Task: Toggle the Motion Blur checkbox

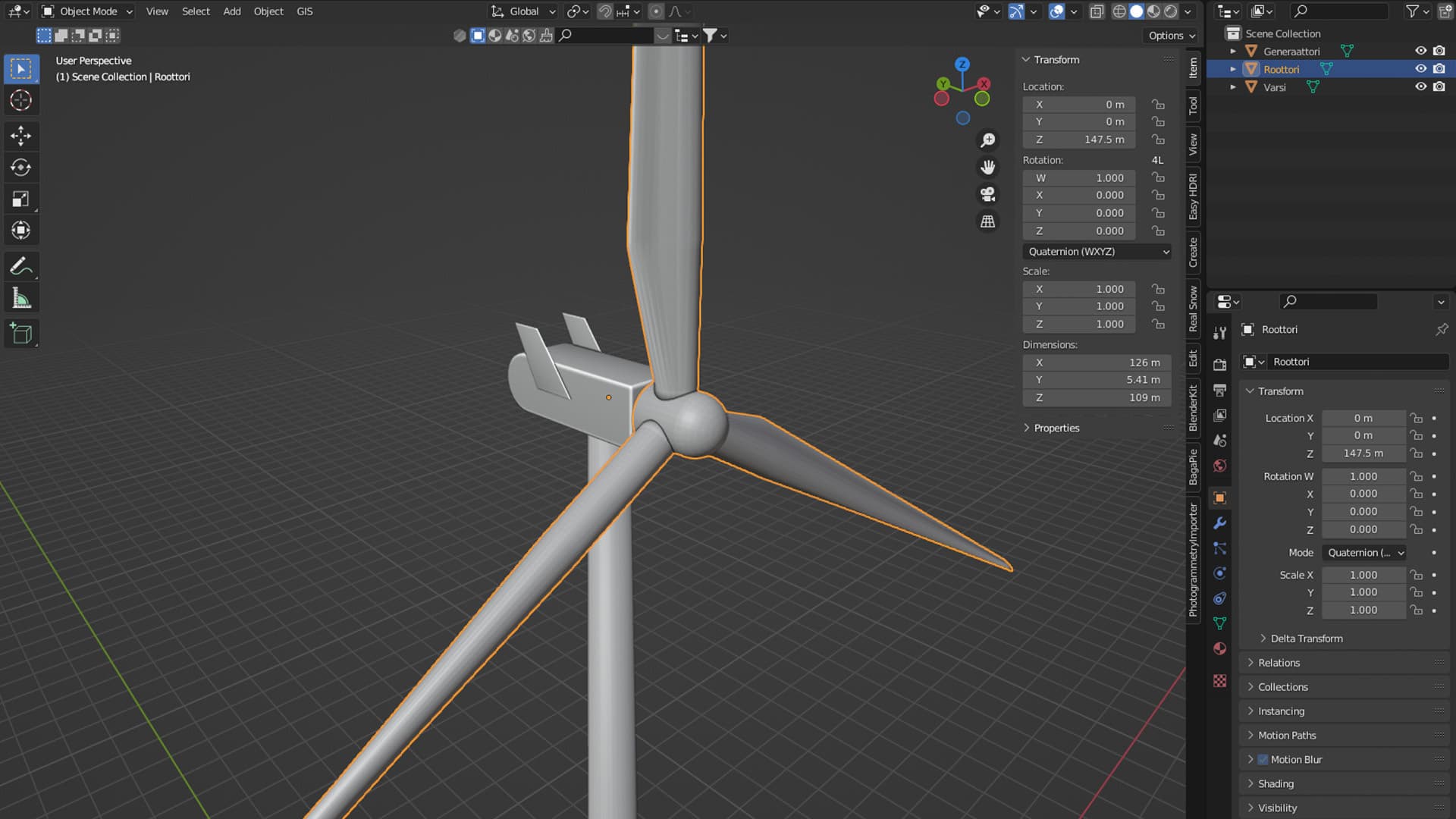Action: click(x=1263, y=760)
